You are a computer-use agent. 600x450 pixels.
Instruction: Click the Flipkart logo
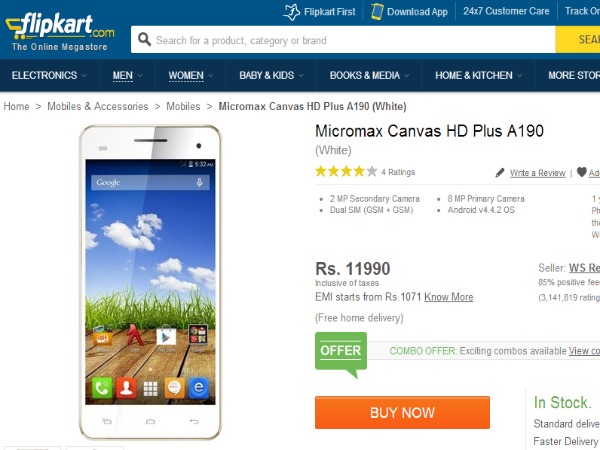click(59, 28)
